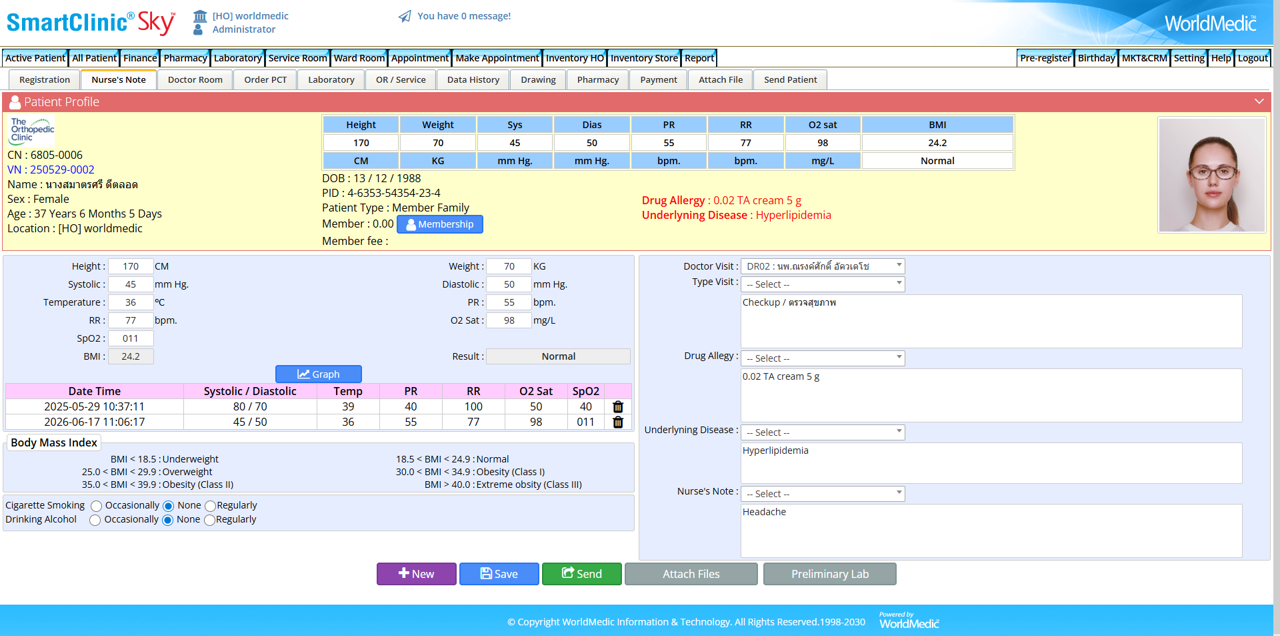Delete the 2025-05-29 10:37:11 vitals row
1280x636 pixels.
618,407
